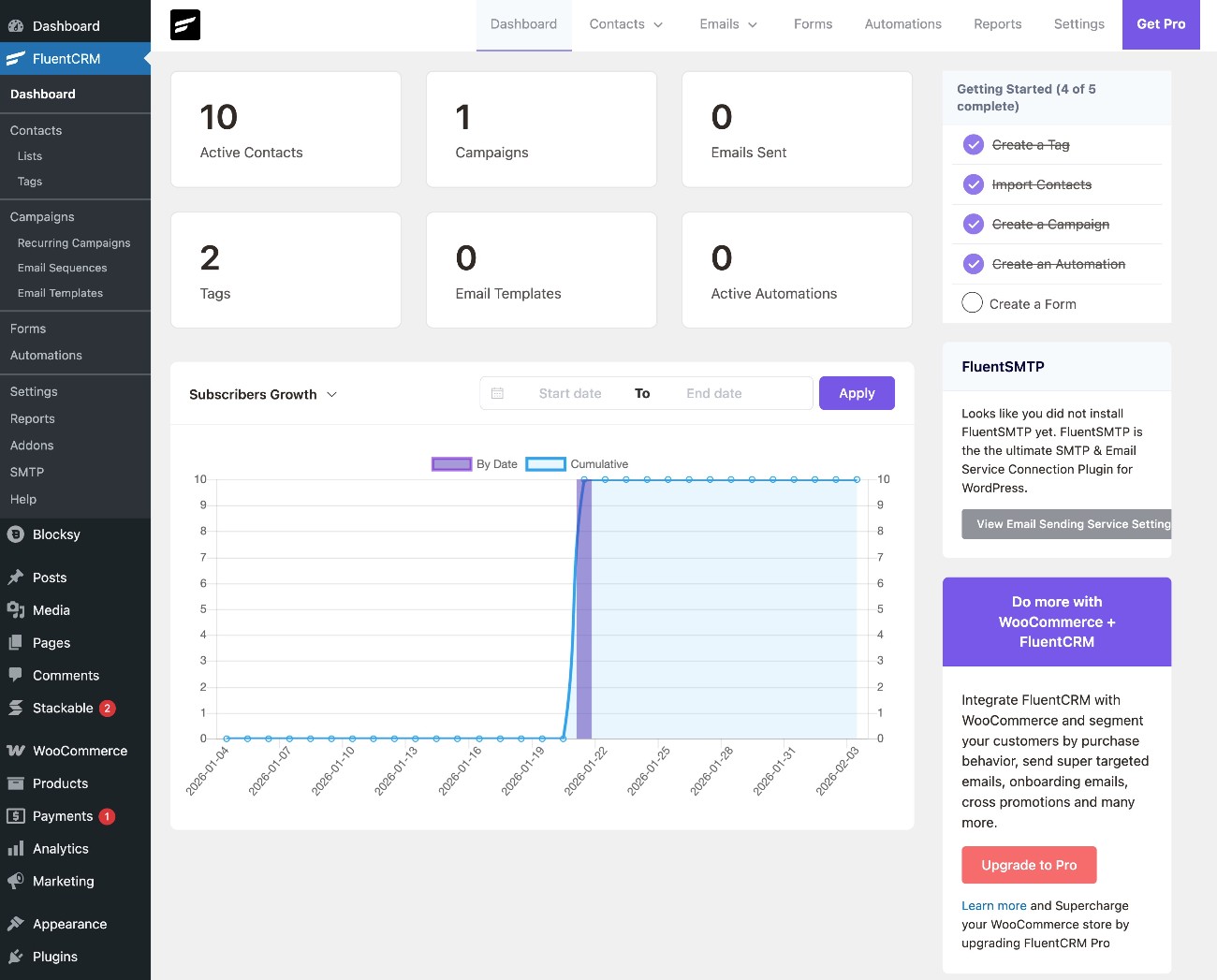Check the Create a Form circle
Image resolution: width=1217 pixels, height=980 pixels.
pyautogui.click(x=973, y=303)
